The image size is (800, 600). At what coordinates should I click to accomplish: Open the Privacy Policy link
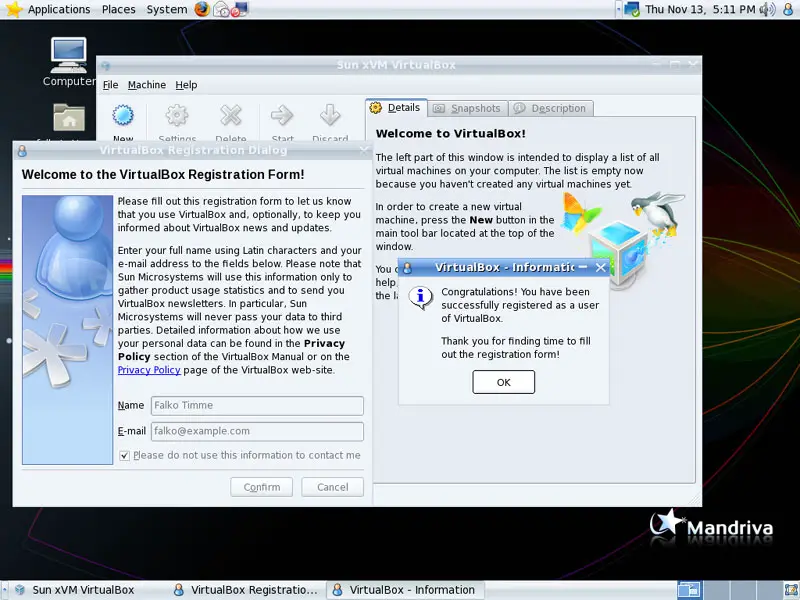pos(149,370)
